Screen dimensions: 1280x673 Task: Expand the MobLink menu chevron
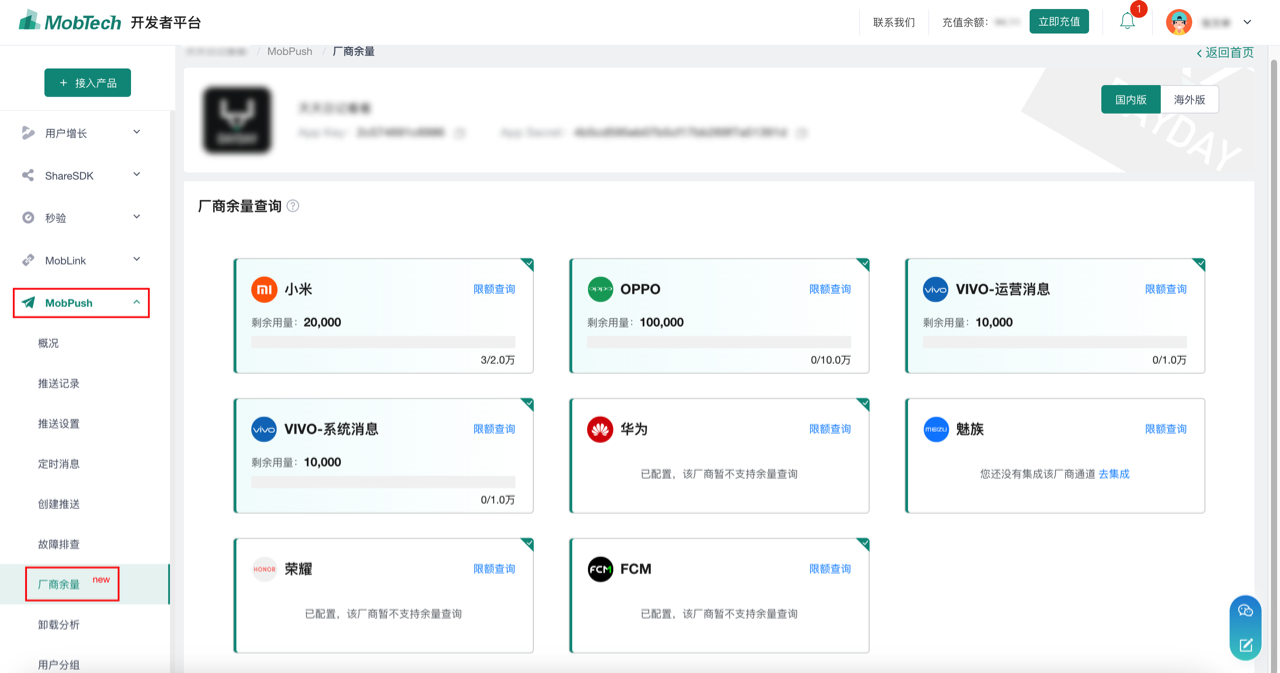coord(137,260)
